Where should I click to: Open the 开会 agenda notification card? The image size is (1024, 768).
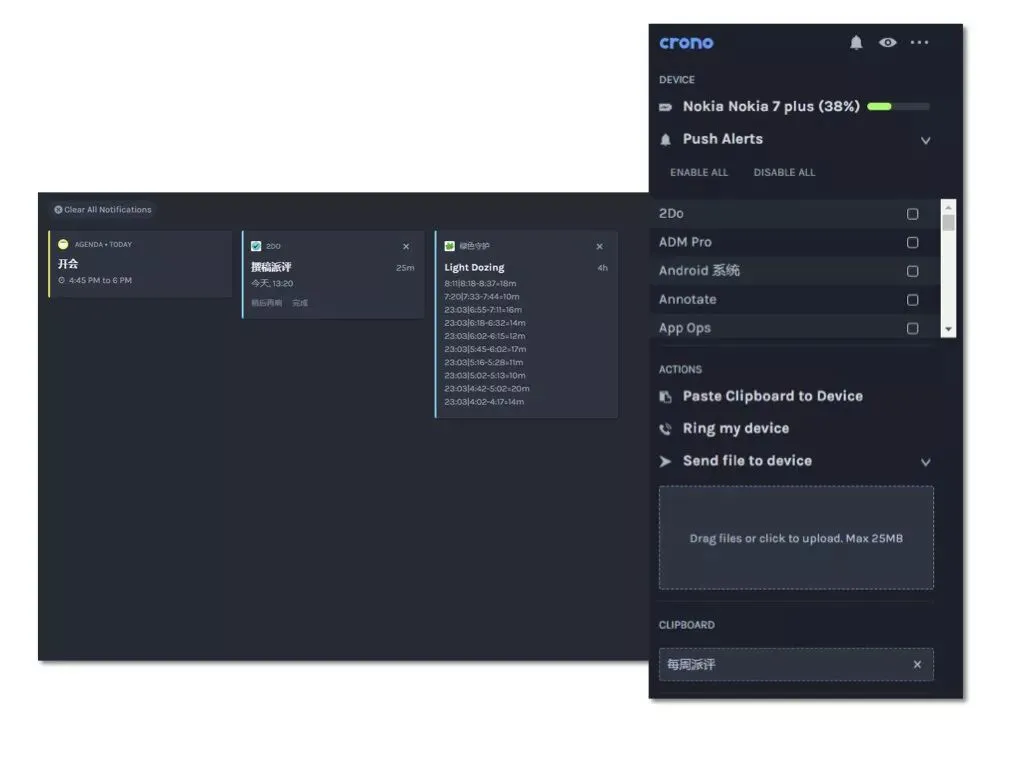140,264
